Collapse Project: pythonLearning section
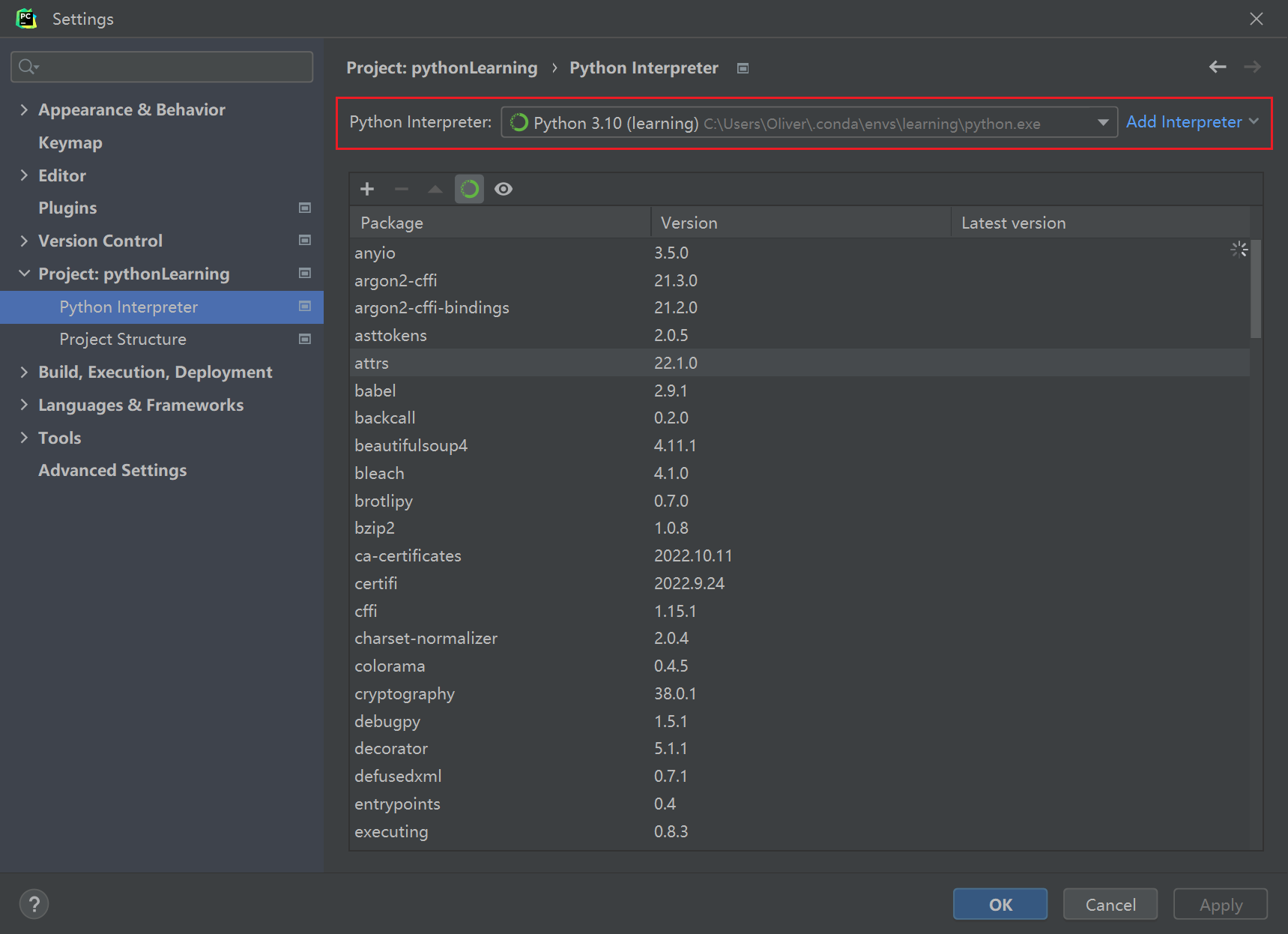Image resolution: width=1288 pixels, height=934 pixels. (24, 274)
